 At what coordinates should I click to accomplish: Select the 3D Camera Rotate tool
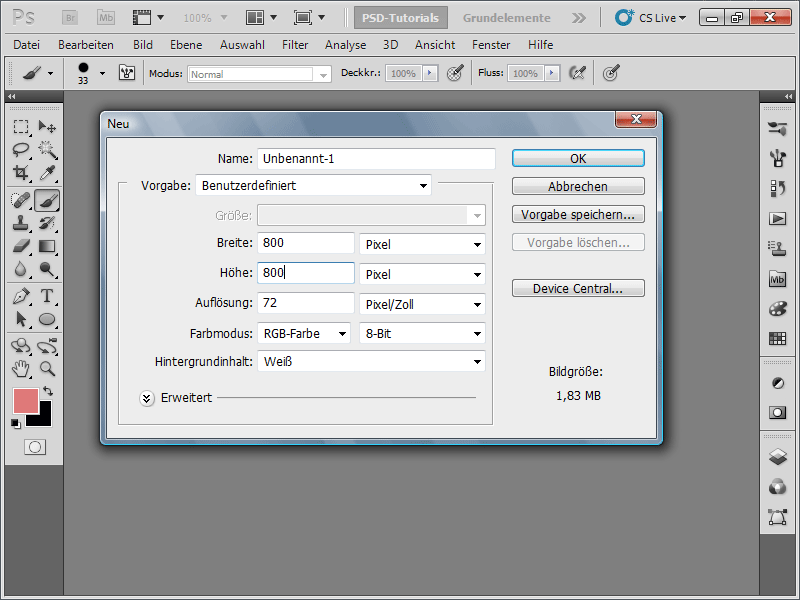[47, 346]
